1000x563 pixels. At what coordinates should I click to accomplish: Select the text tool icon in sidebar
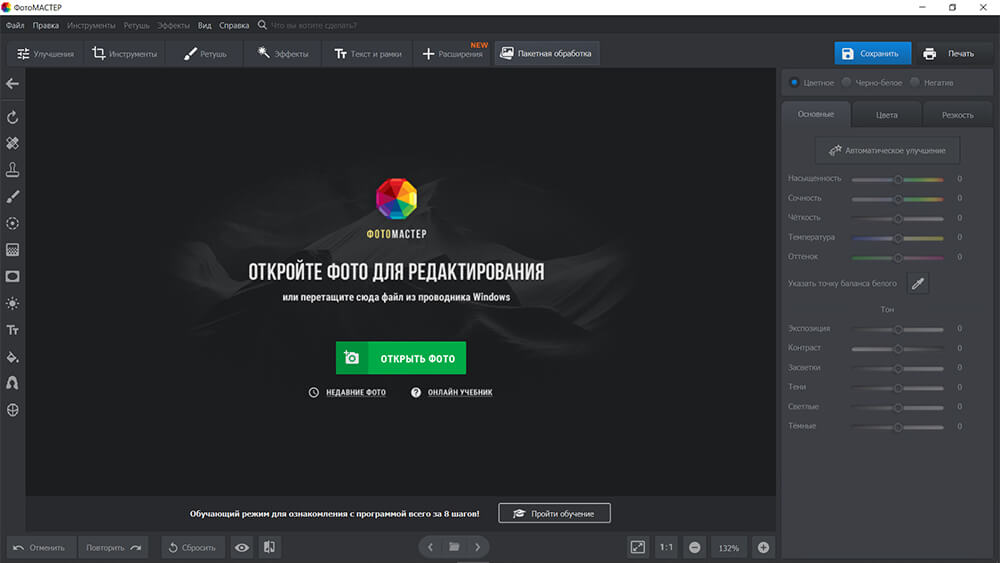(12, 330)
